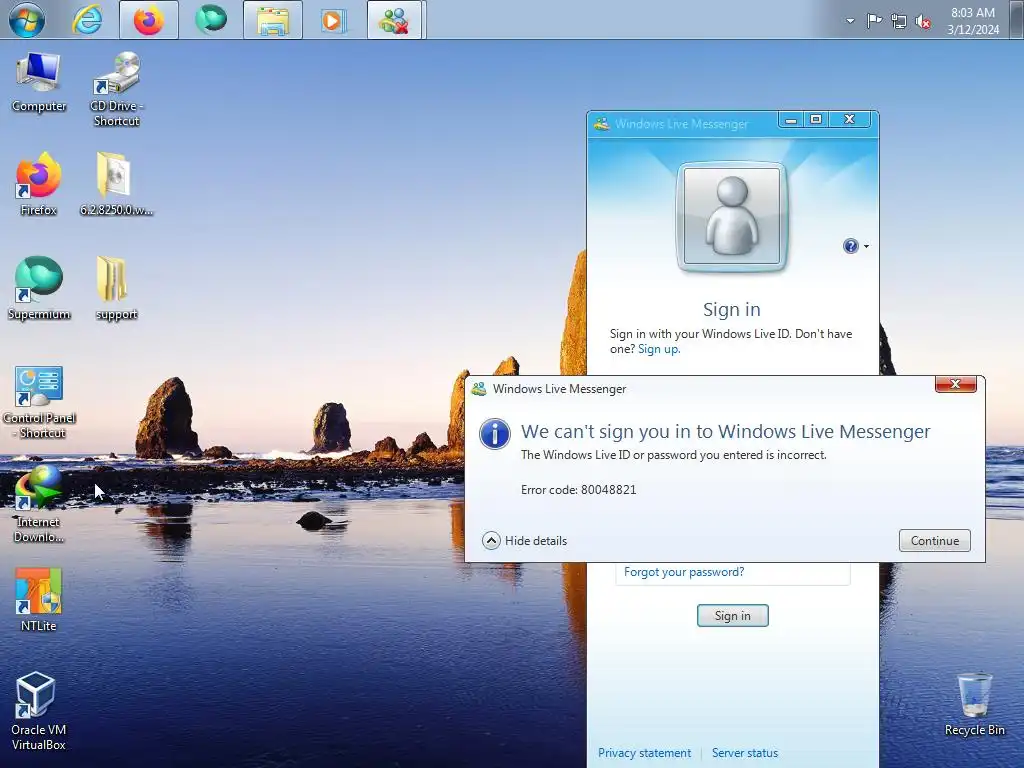Open Action Center flag icon
1024x768 pixels.
click(x=874, y=21)
